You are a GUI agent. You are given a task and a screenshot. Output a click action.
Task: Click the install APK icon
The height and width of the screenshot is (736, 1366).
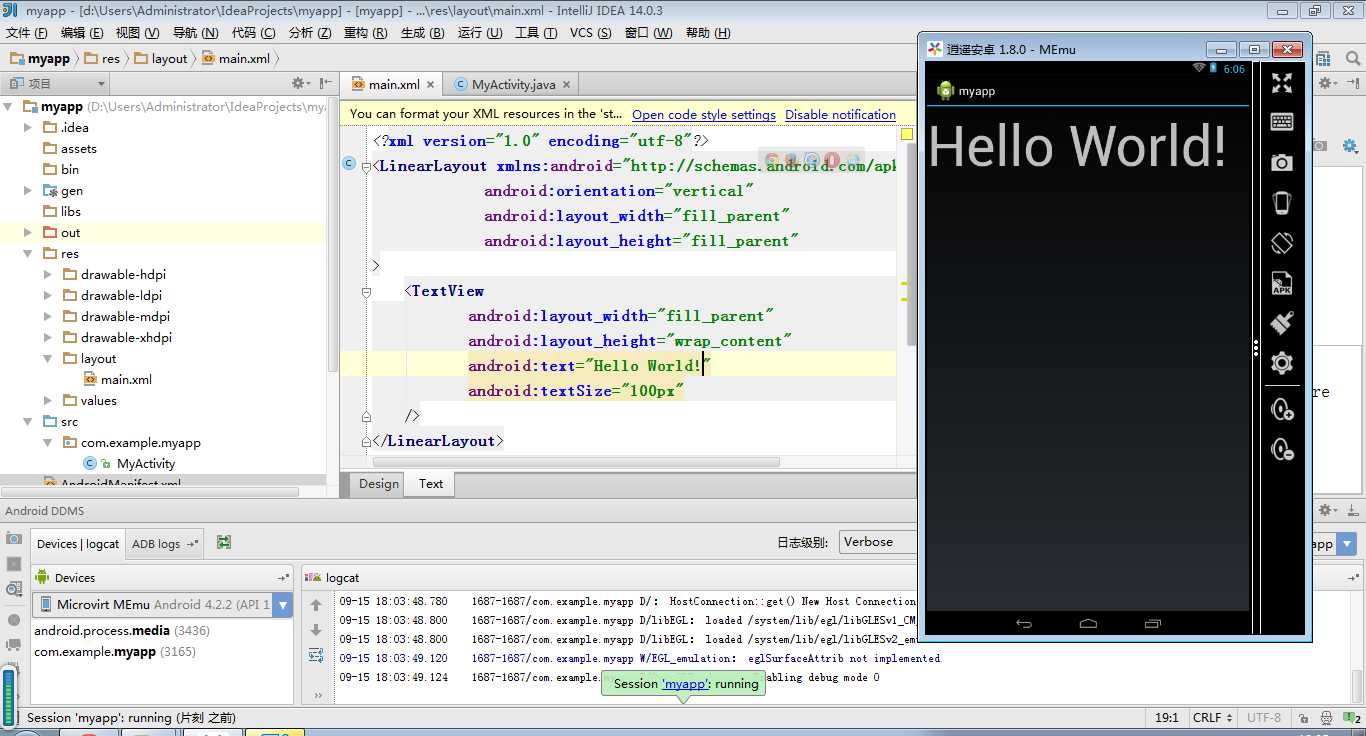coord(1281,283)
